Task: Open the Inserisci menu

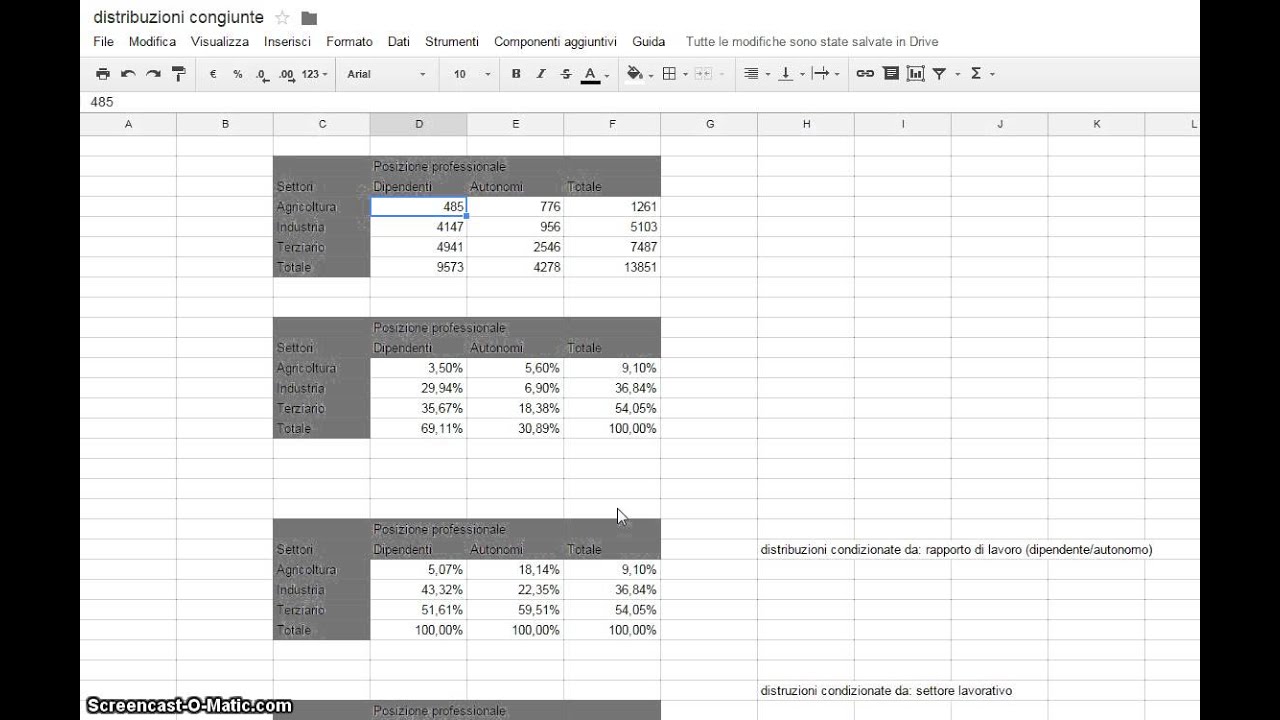Action: (x=287, y=42)
